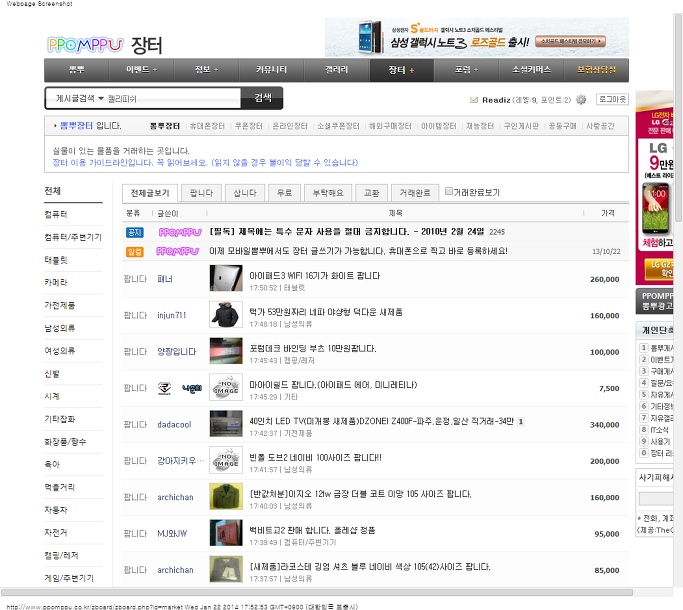This screenshot has height=610, width=683.
Task: Select the 시계 sidebar category
Action: 52,396
